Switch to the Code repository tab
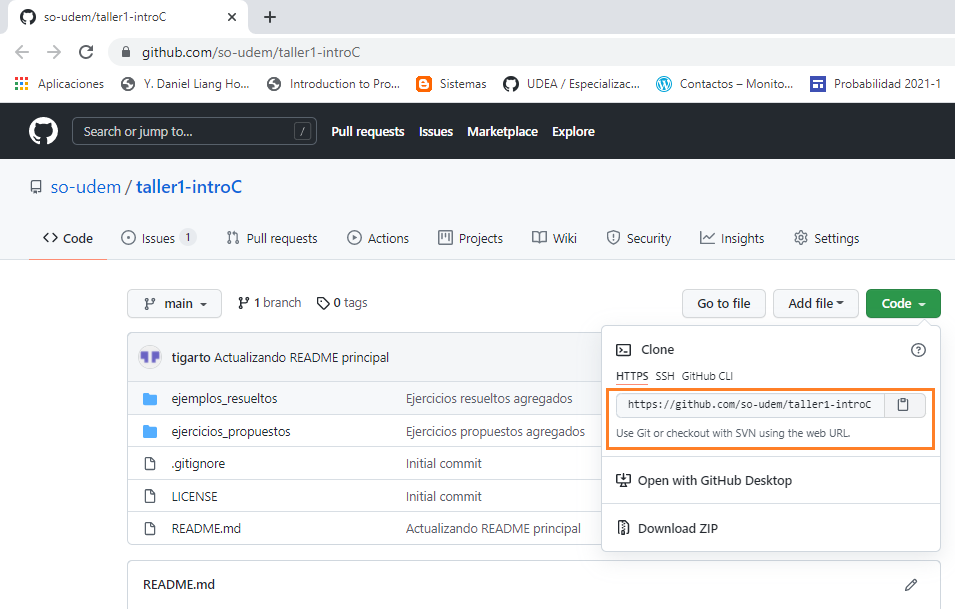The image size is (955, 609). click(x=68, y=238)
